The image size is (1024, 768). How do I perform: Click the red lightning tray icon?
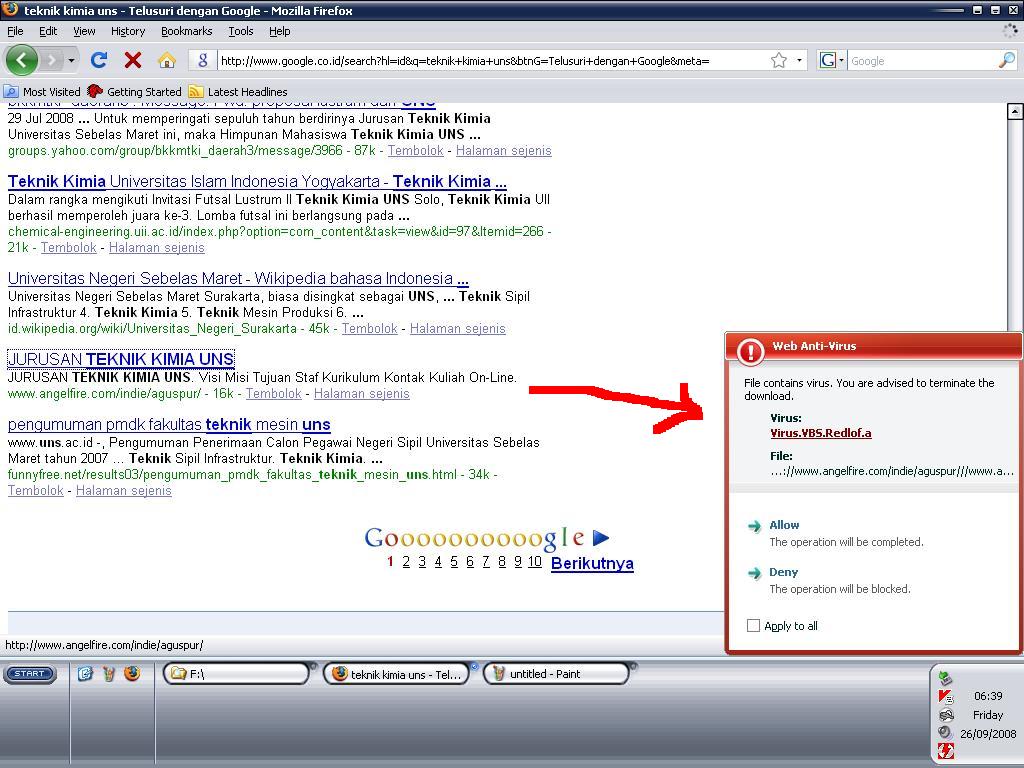pos(946,751)
